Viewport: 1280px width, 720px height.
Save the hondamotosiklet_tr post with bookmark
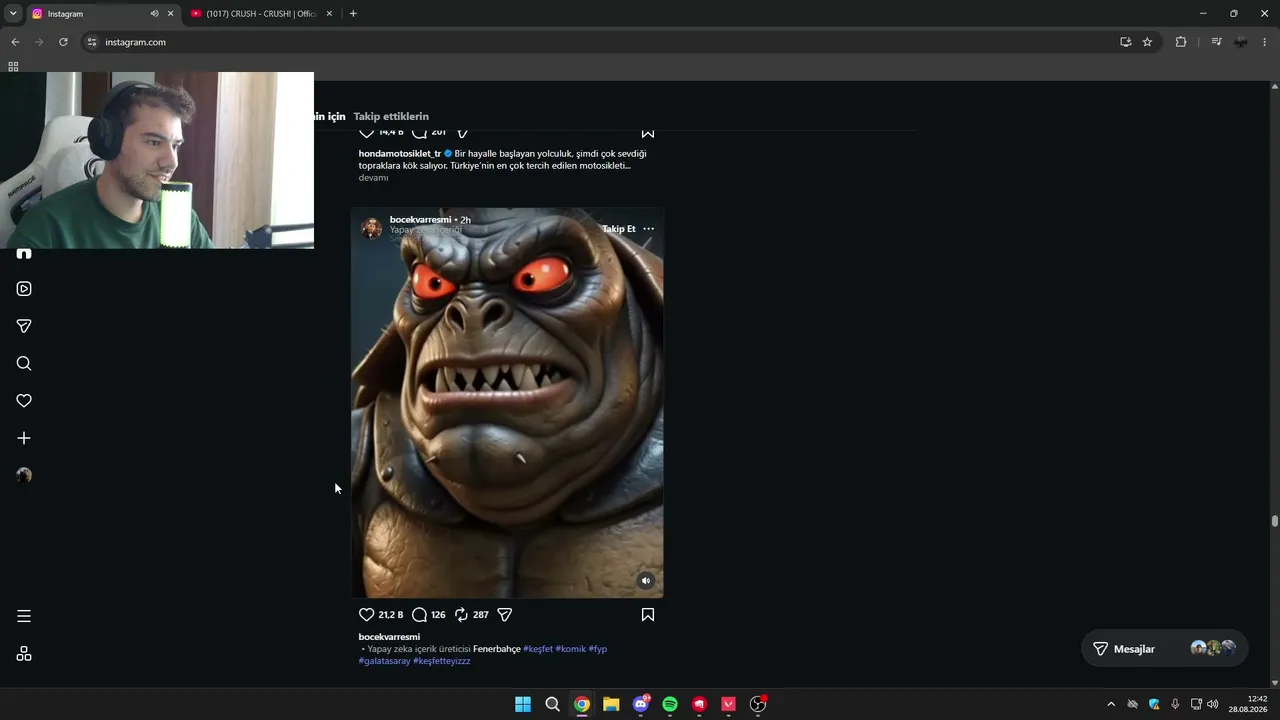(648, 132)
